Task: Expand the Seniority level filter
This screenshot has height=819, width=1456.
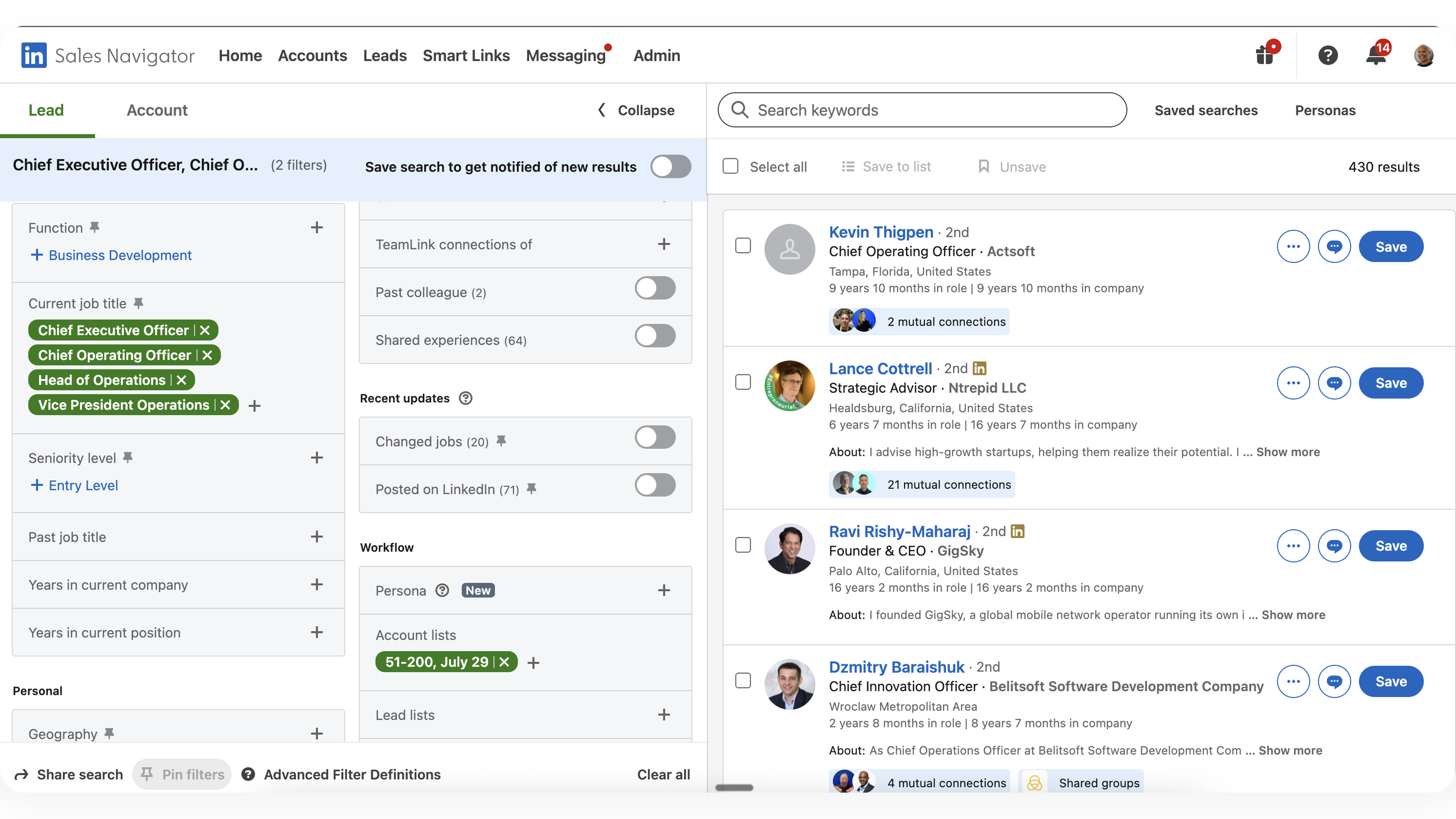Action: tap(317, 457)
